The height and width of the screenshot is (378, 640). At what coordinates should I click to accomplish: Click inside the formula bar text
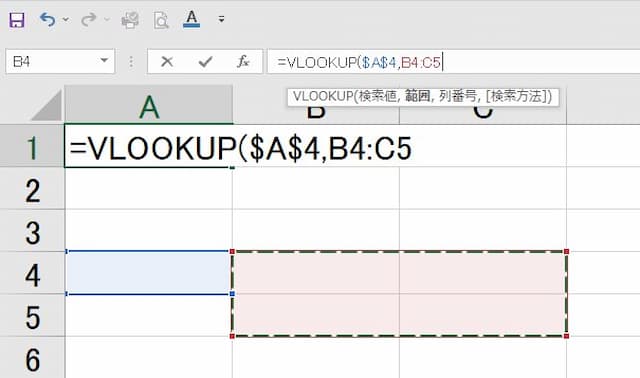(x=359, y=62)
